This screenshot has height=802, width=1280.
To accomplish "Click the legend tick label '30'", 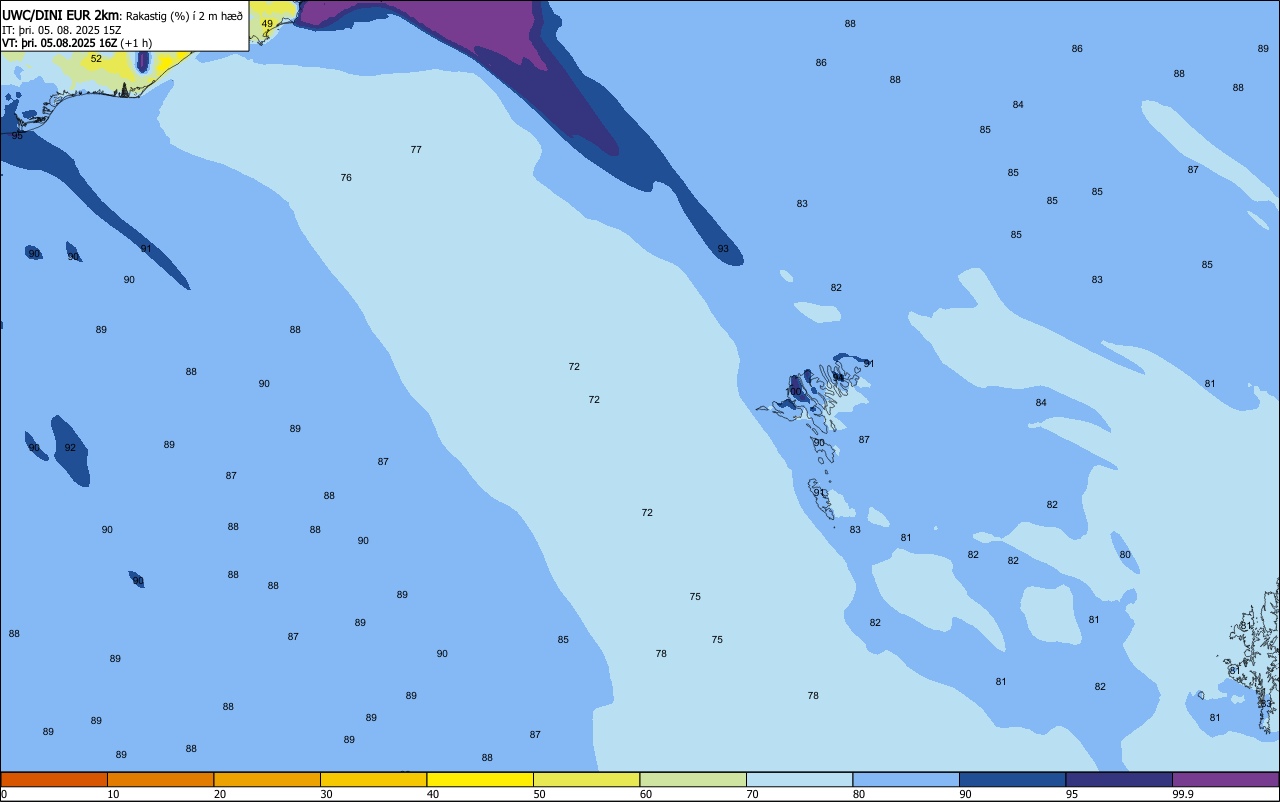I will click(x=326, y=794).
